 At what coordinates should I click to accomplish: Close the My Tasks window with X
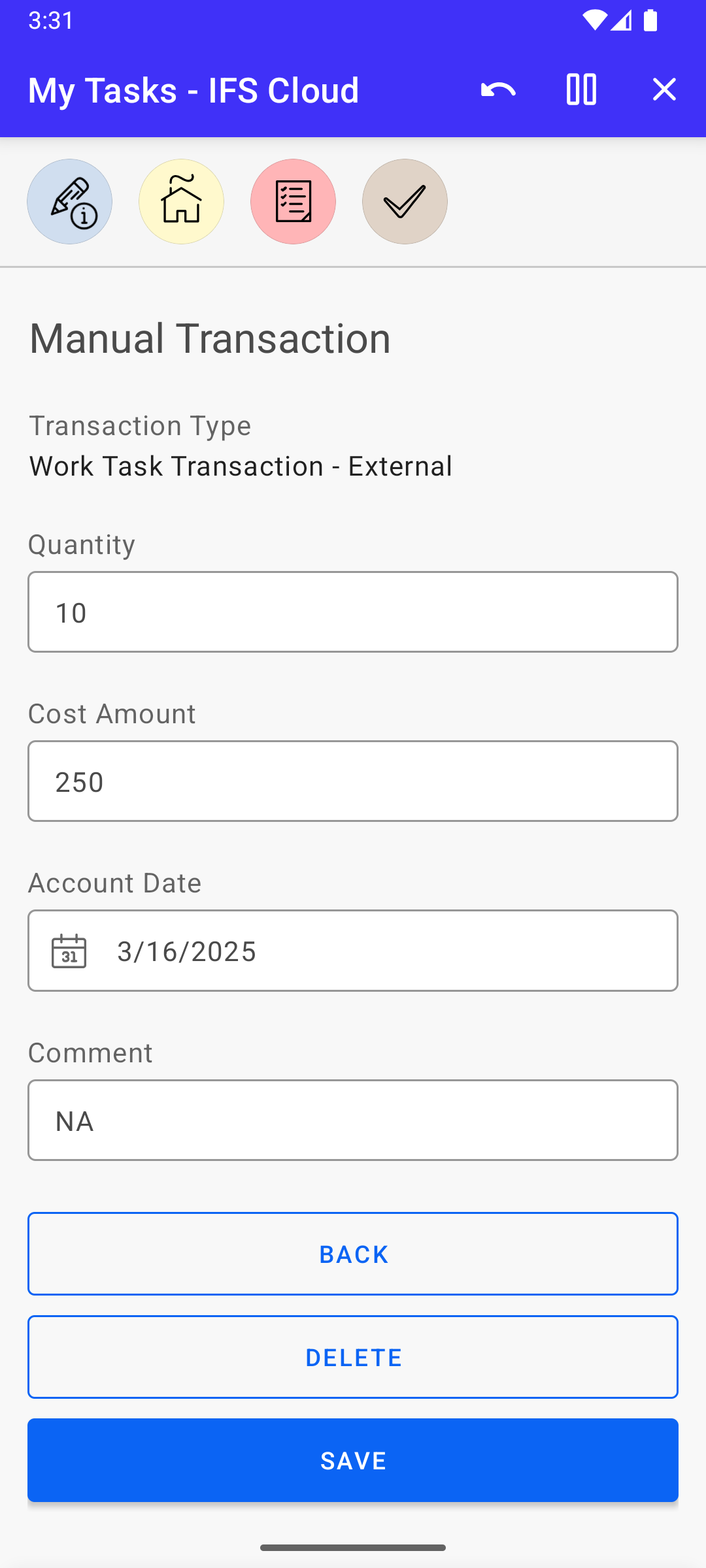click(664, 90)
